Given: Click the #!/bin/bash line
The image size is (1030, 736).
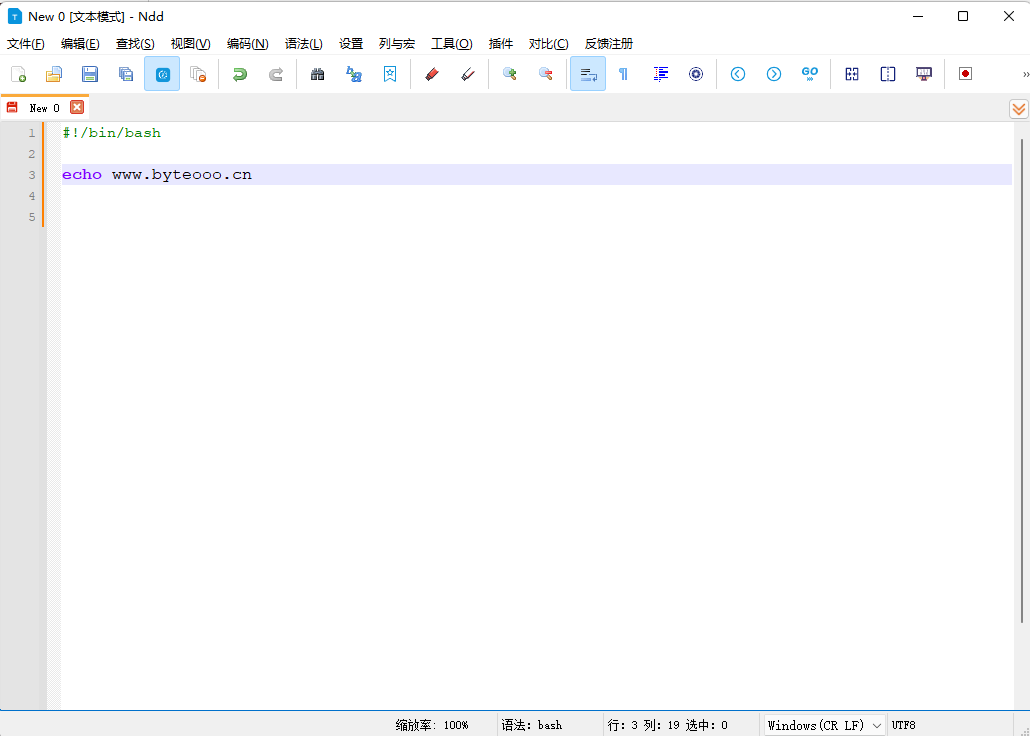Looking at the screenshot, I should [x=112, y=133].
